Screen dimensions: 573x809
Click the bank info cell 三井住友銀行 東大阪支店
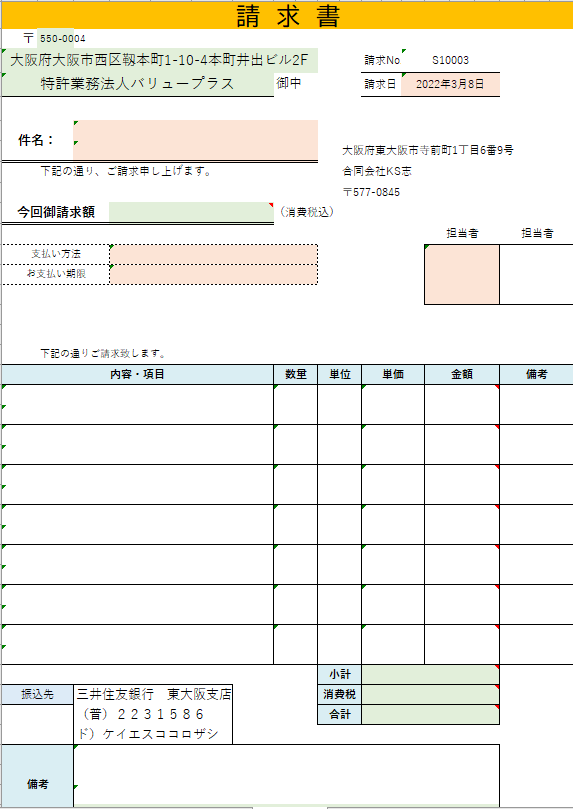(153, 694)
